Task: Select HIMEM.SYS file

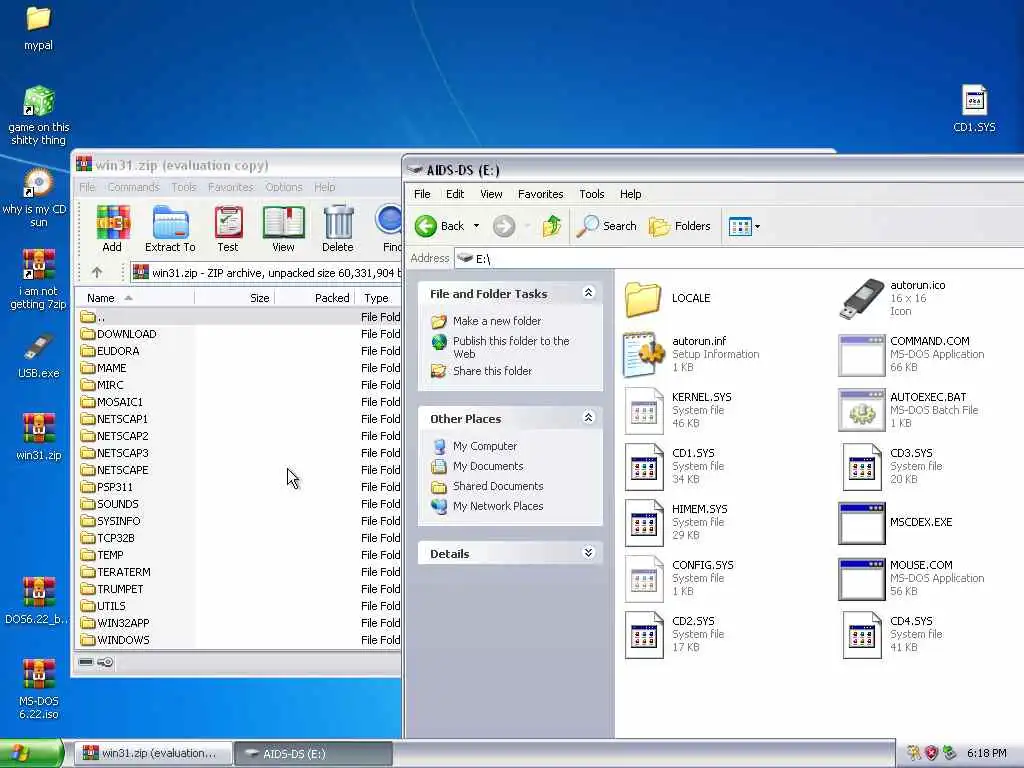Action: pyautogui.click(x=677, y=522)
